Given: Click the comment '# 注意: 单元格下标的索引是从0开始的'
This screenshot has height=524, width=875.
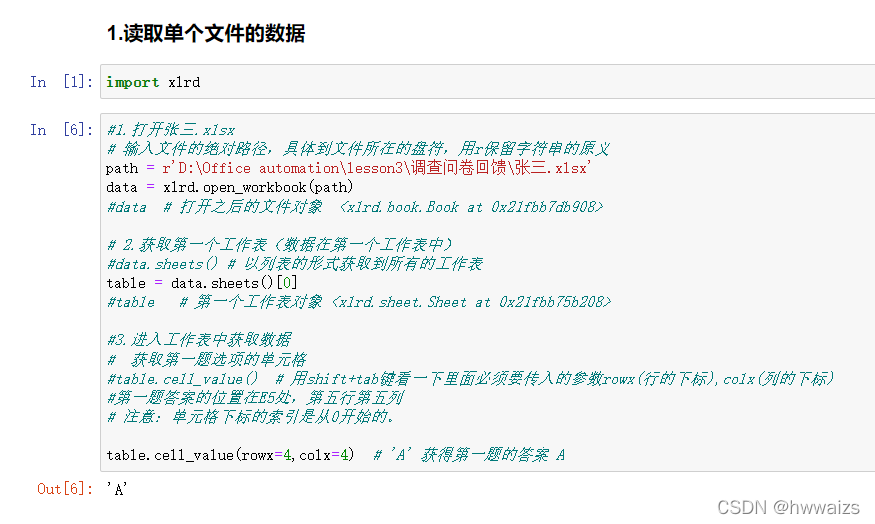Looking at the screenshot, I should (251, 416).
